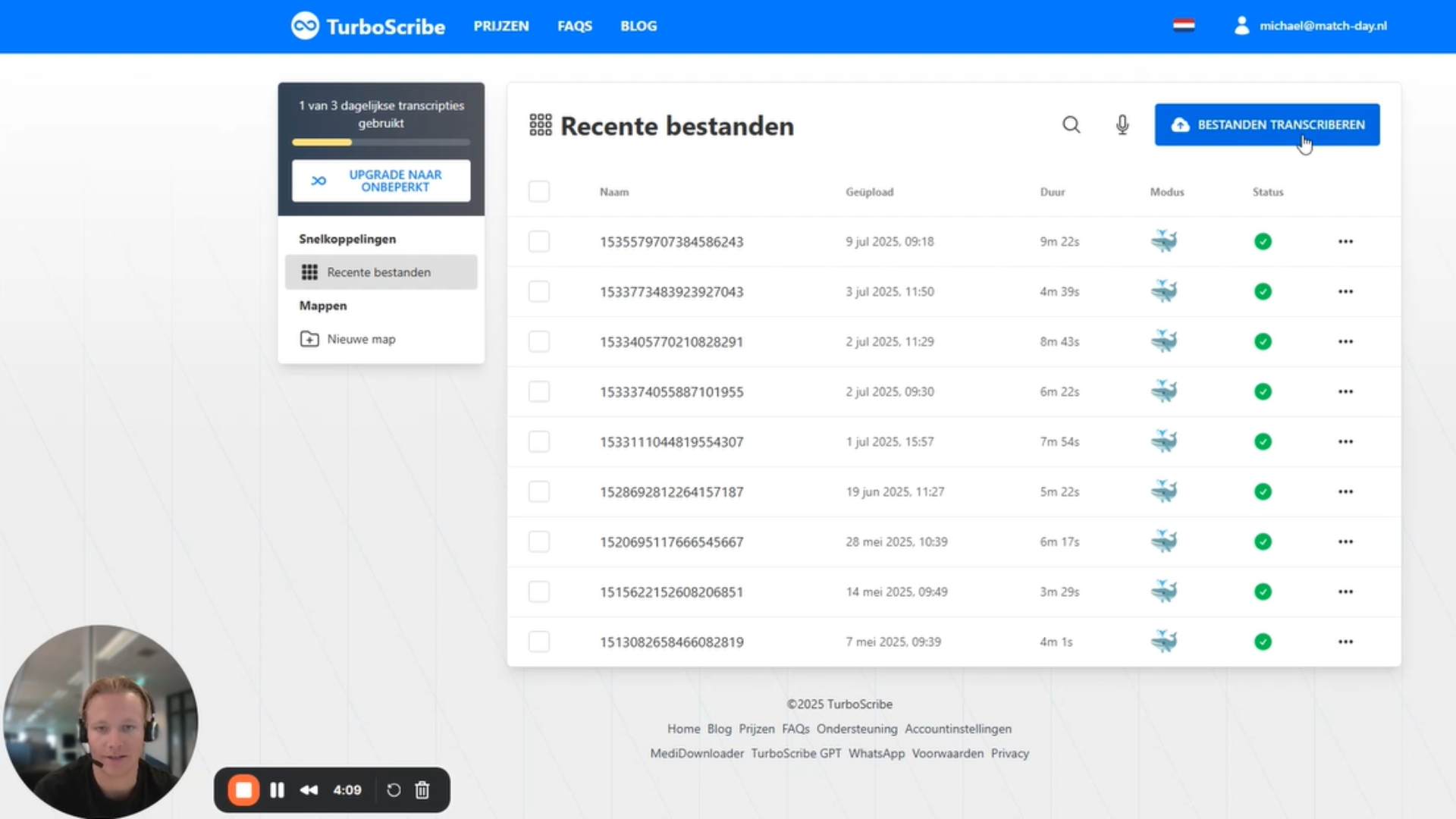Open the three-dot menu for file 1515622152608206851
Image resolution: width=1456 pixels, height=819 pixels.
(x=1345, y=591)
